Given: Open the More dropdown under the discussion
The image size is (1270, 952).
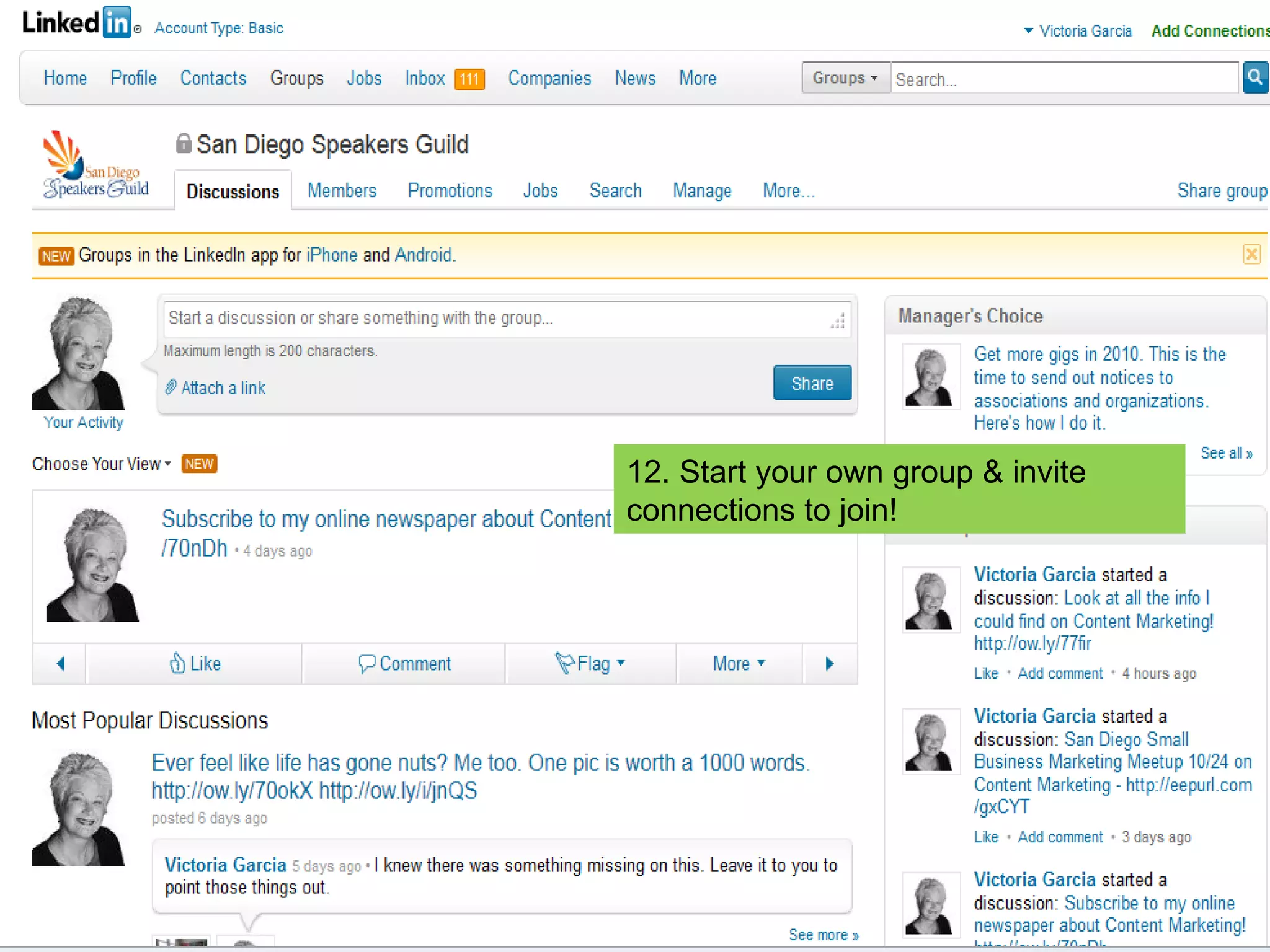Looking at the screenshot, I should (x=739, y=663).
